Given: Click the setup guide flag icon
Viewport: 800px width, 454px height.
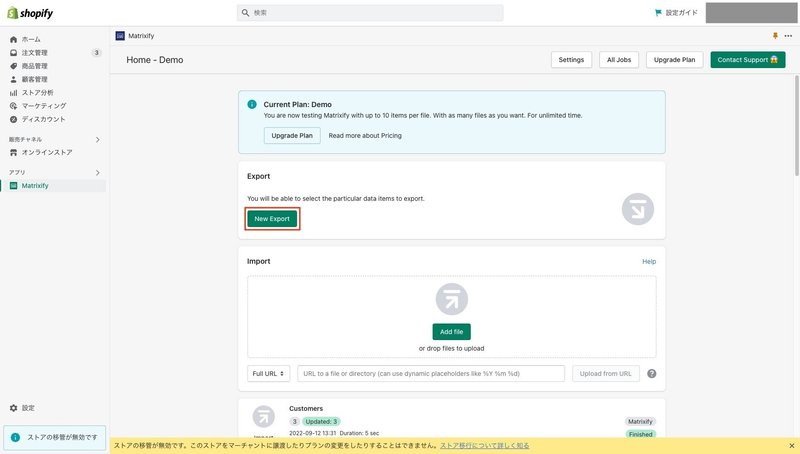Looking at the screenshot, I should tap(658, 13).
